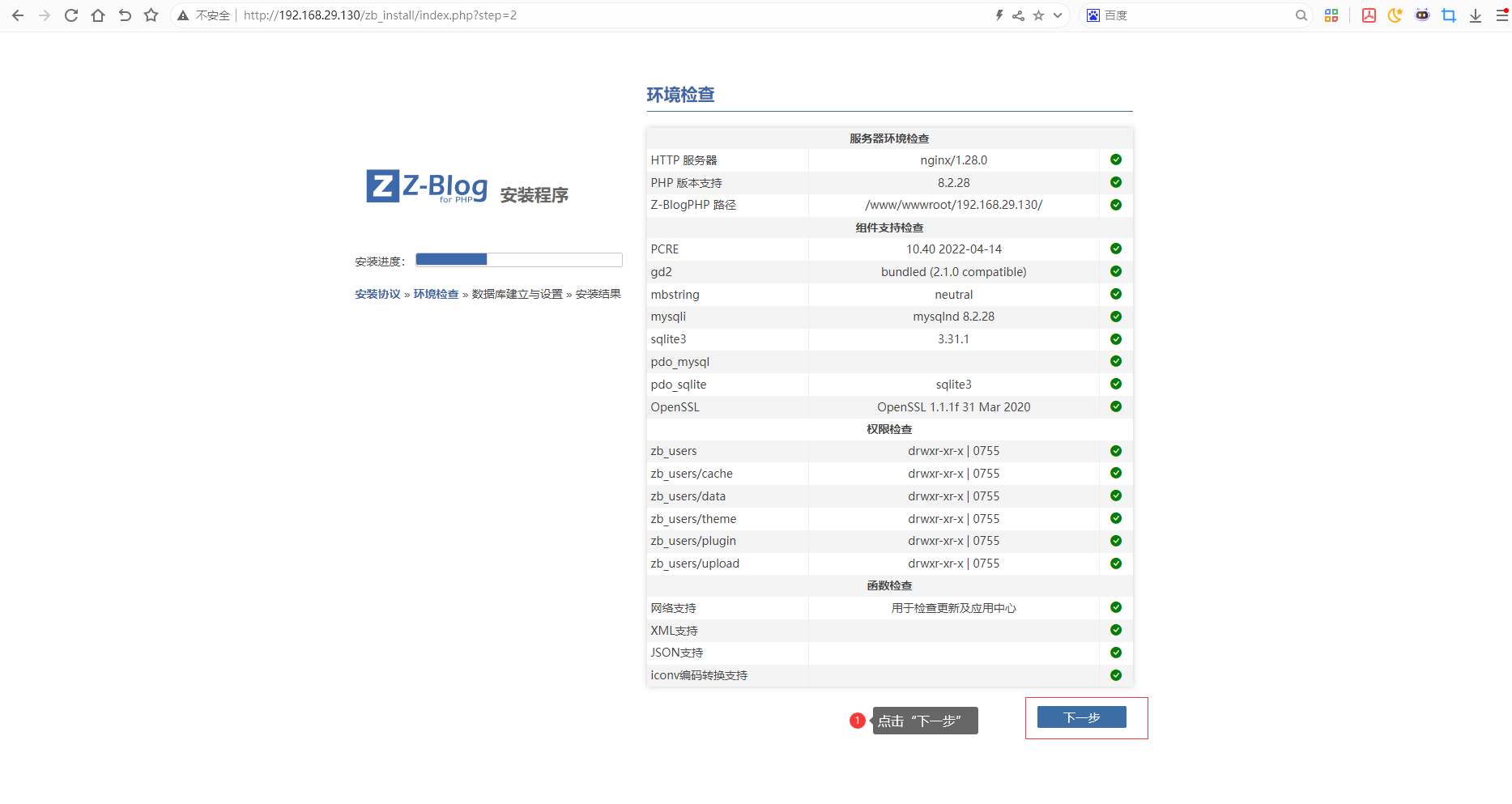Open the browser hamburger menu
The image size is (1512, 804).
point(1502,15)
